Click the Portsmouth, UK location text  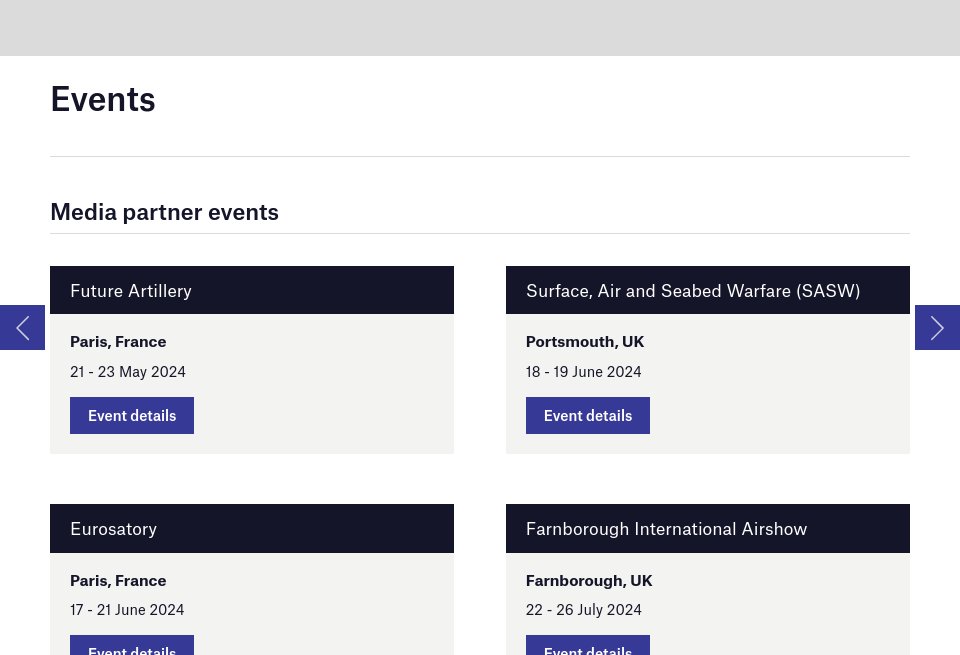coord(585,342)
